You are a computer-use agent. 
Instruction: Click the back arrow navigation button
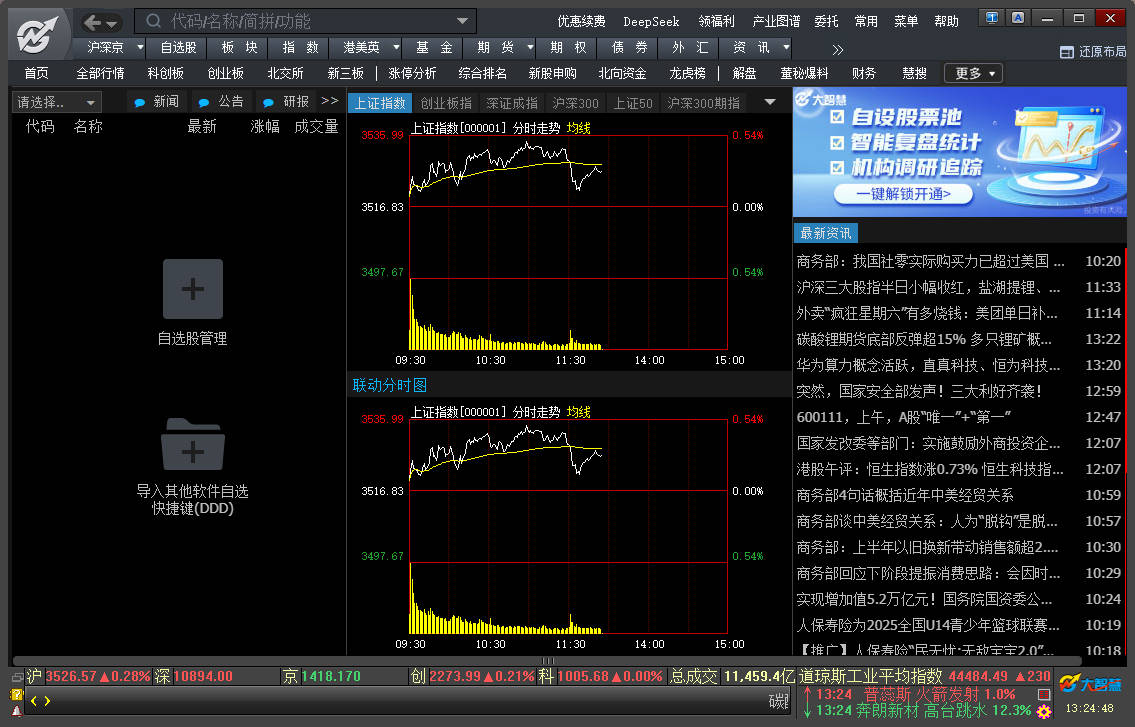click(93, 22)
